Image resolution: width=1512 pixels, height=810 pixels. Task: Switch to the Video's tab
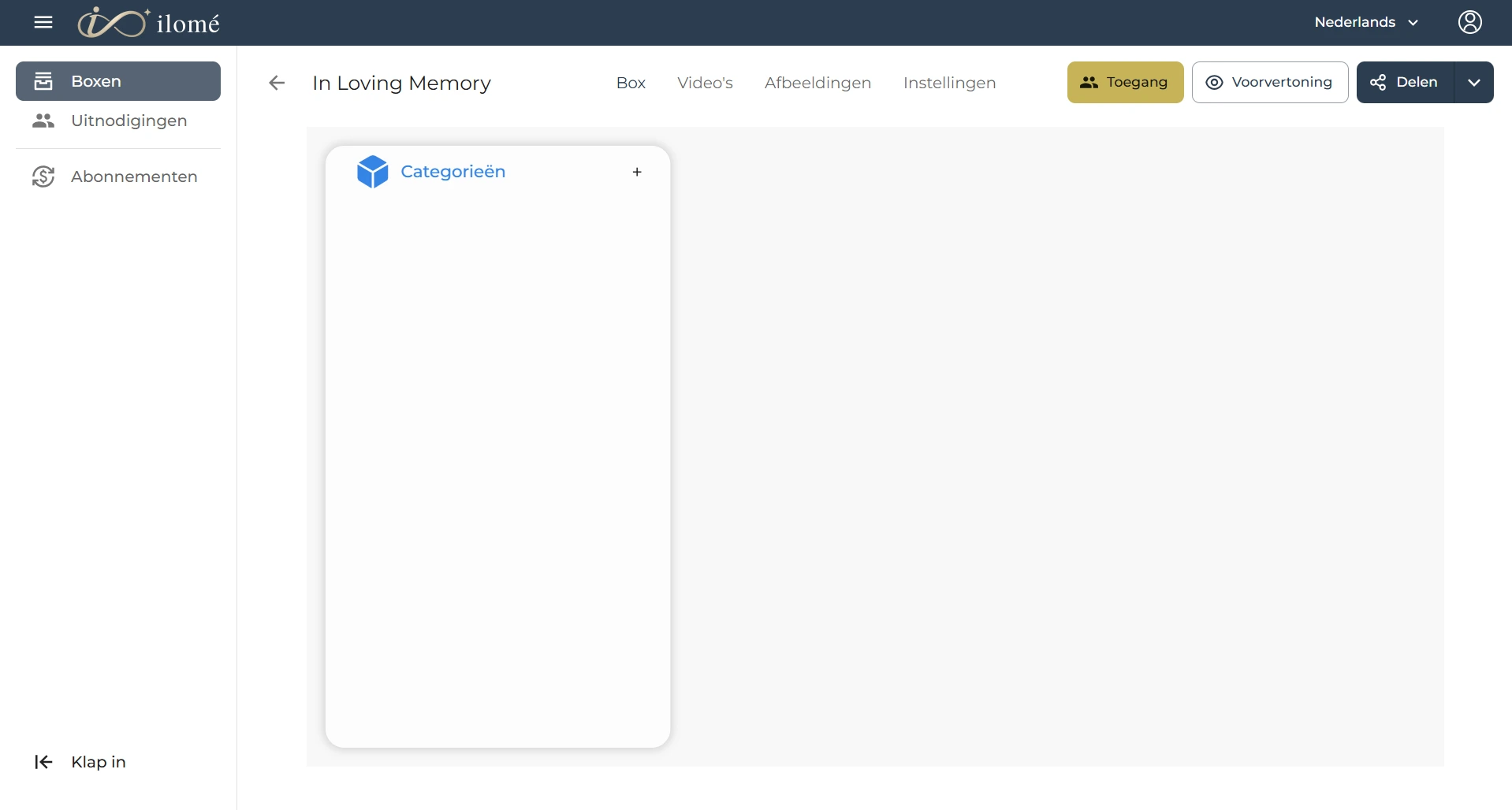(705, 83)
